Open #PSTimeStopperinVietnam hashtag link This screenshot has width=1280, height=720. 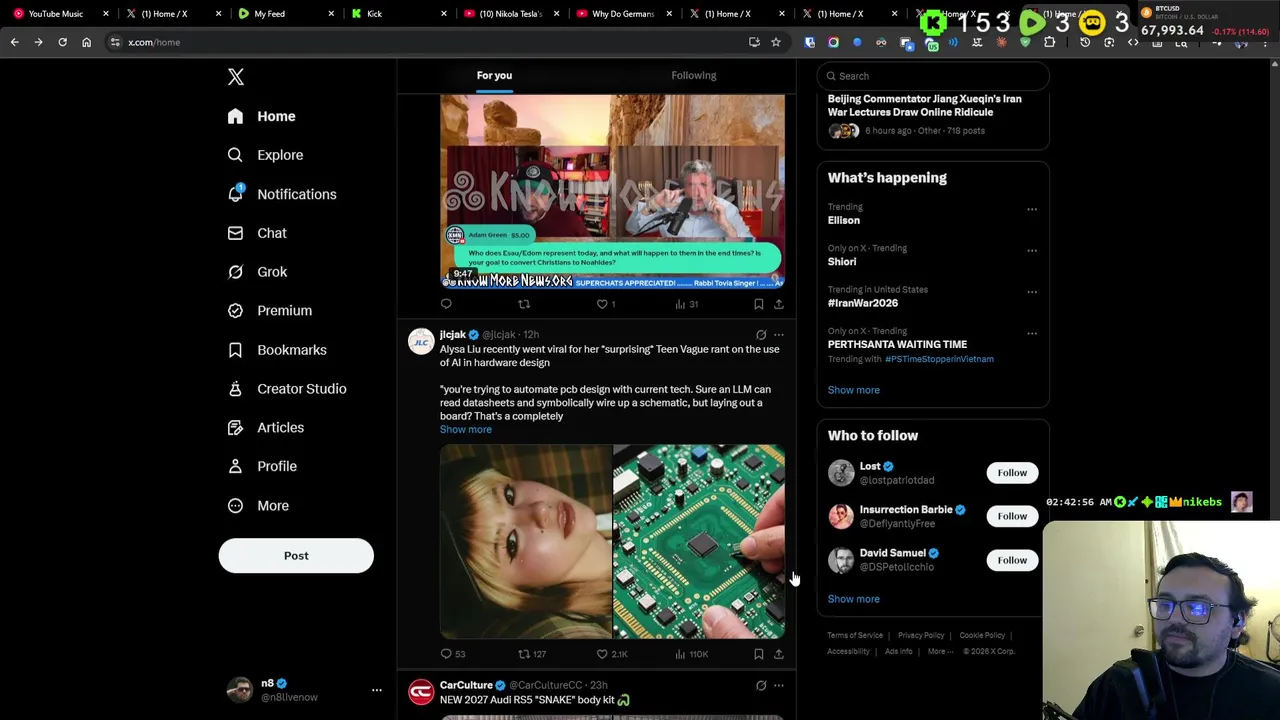[939, 359]
